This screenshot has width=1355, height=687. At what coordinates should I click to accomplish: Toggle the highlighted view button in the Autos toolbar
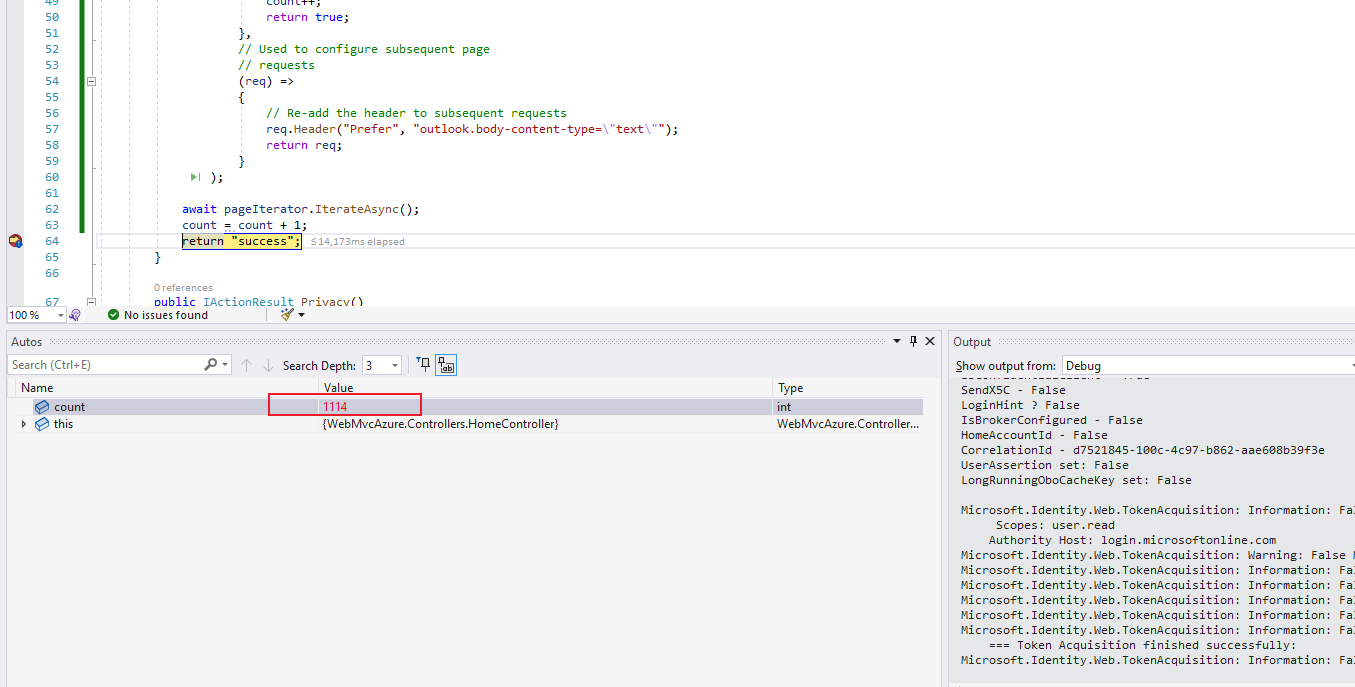tap(446, 365)
